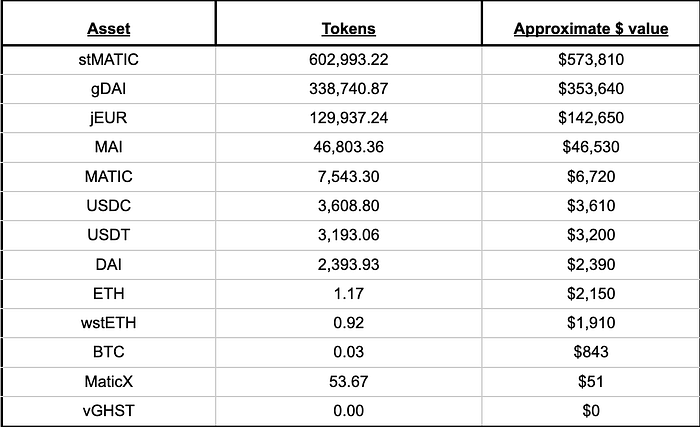The image size is (700, 427).
Task: Click the ETH tokens cell 1.17
Action: point(349,293)
